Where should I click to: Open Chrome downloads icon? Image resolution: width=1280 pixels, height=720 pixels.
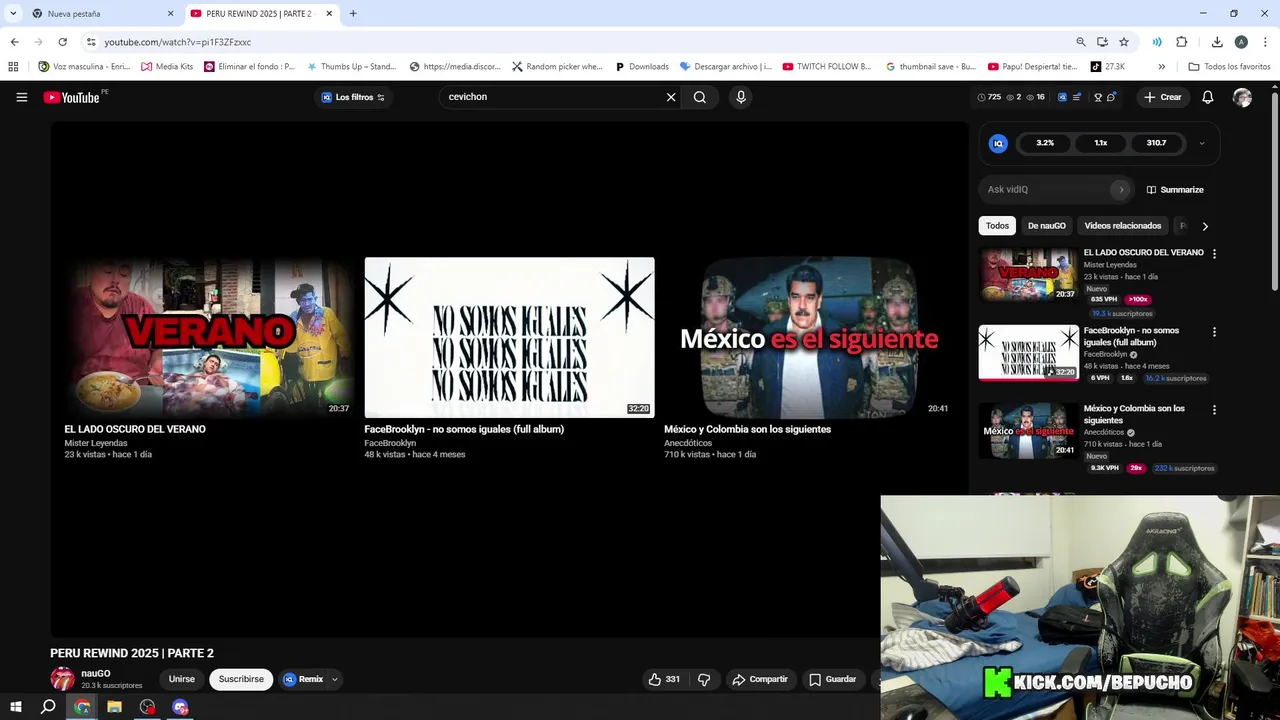point(1217,42)
